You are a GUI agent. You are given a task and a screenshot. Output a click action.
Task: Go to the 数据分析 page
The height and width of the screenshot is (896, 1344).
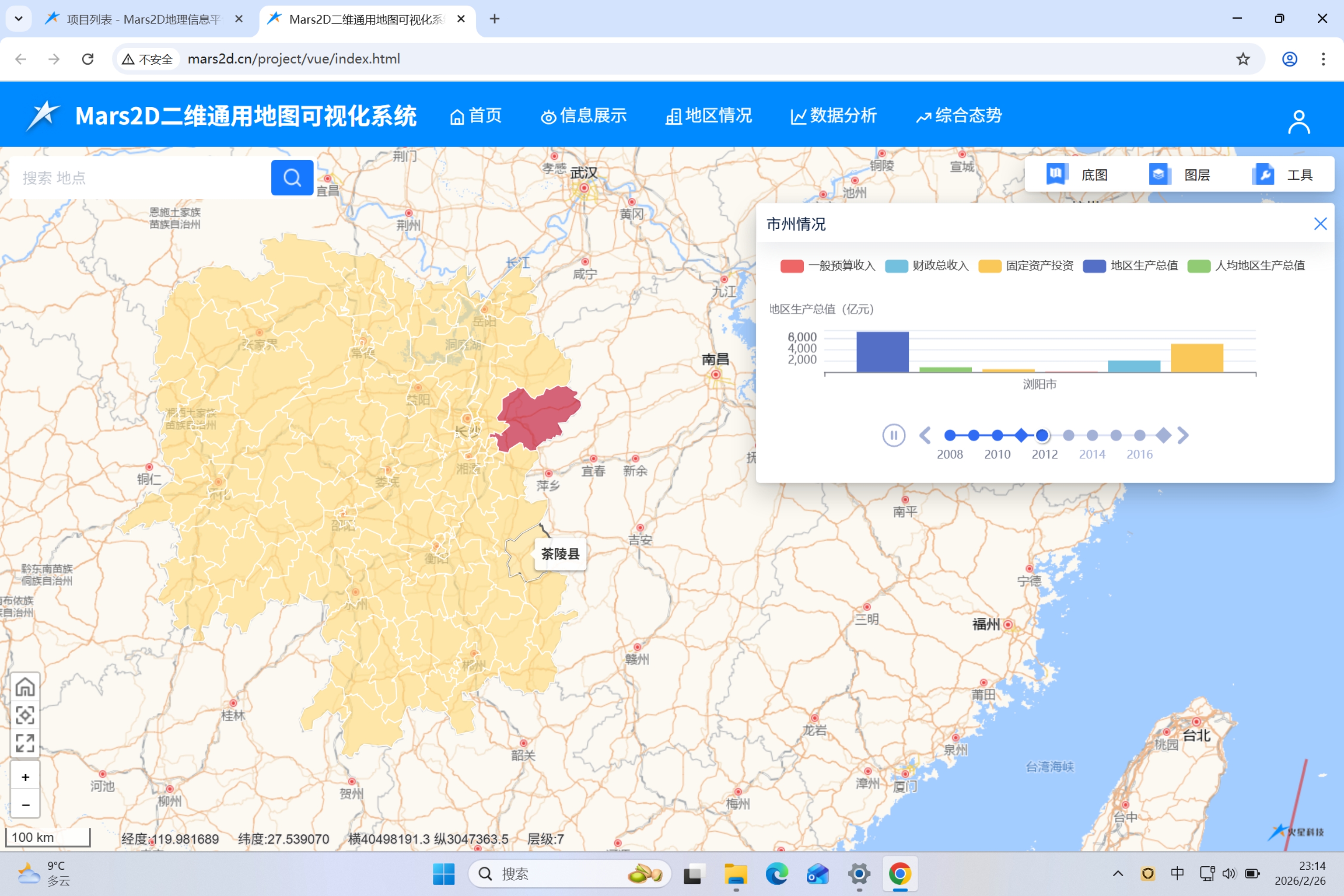[833, 116]
